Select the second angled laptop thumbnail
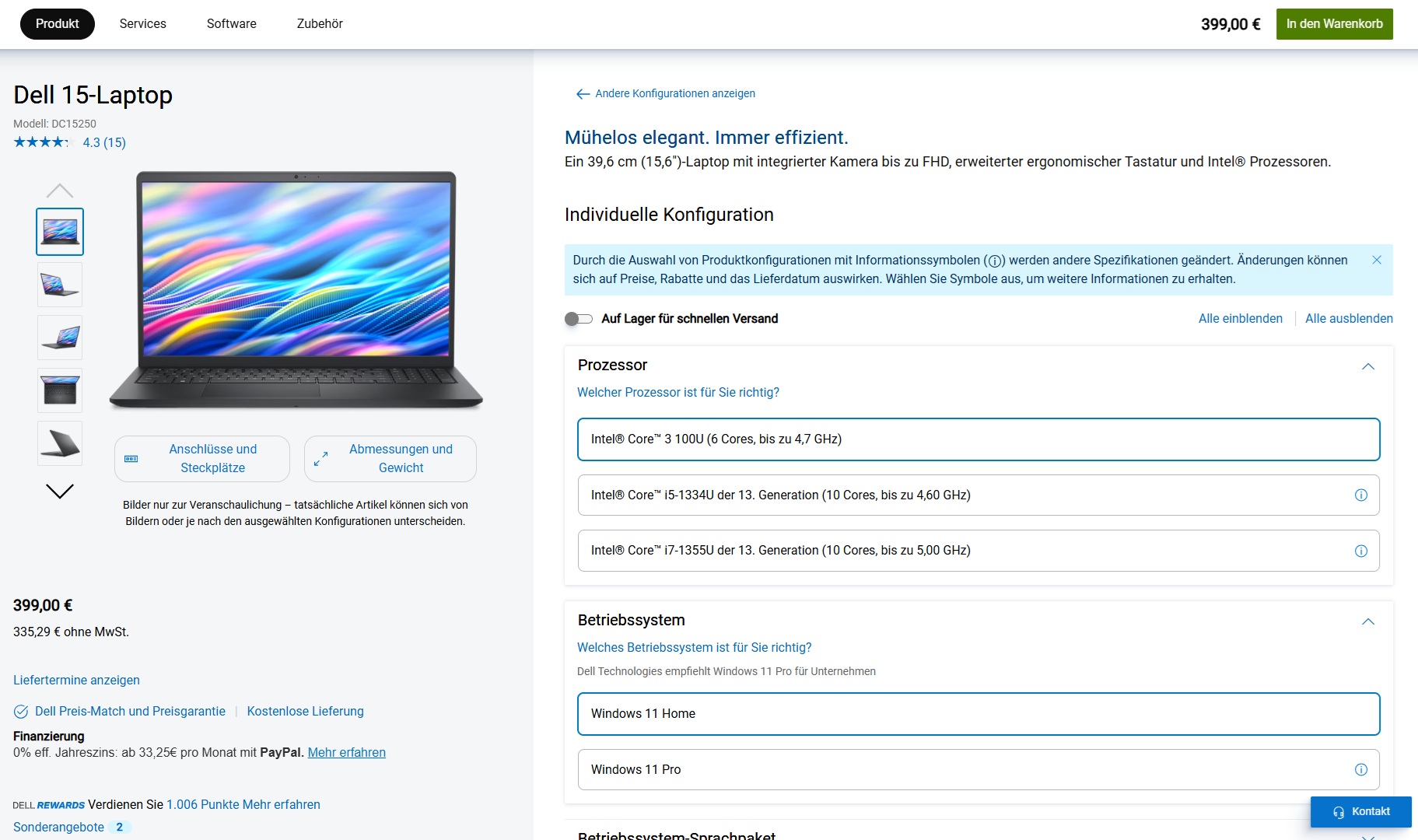The width and height of the screenshot is (1418, 840). tap(60, 285)
